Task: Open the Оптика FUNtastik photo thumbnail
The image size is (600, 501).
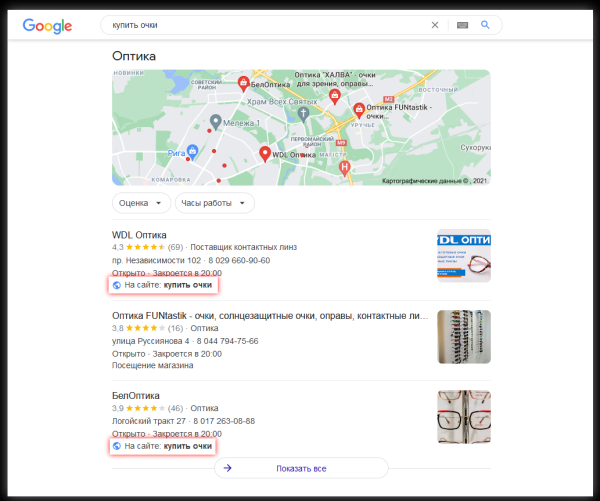Action: pyautogui.click(x=463, y=336)
